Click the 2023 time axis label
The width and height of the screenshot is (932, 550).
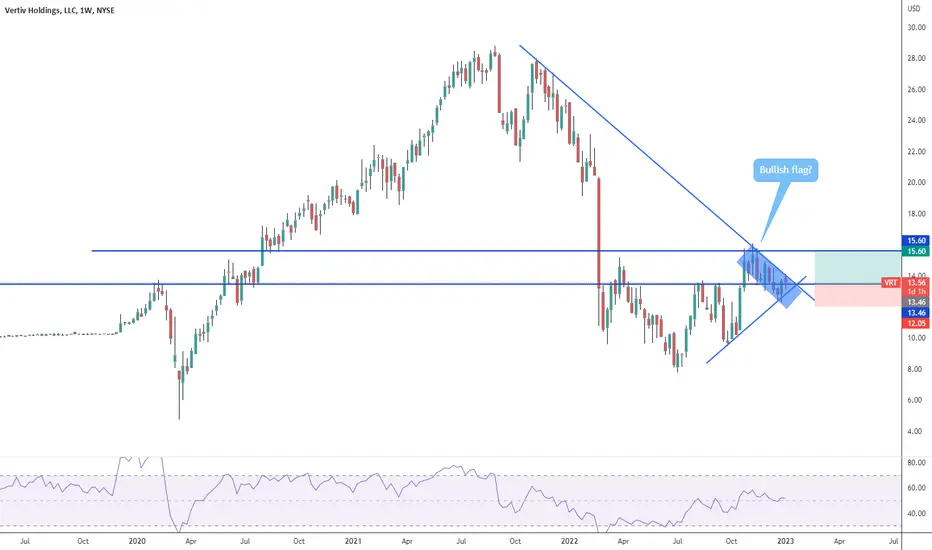[785, 541]
